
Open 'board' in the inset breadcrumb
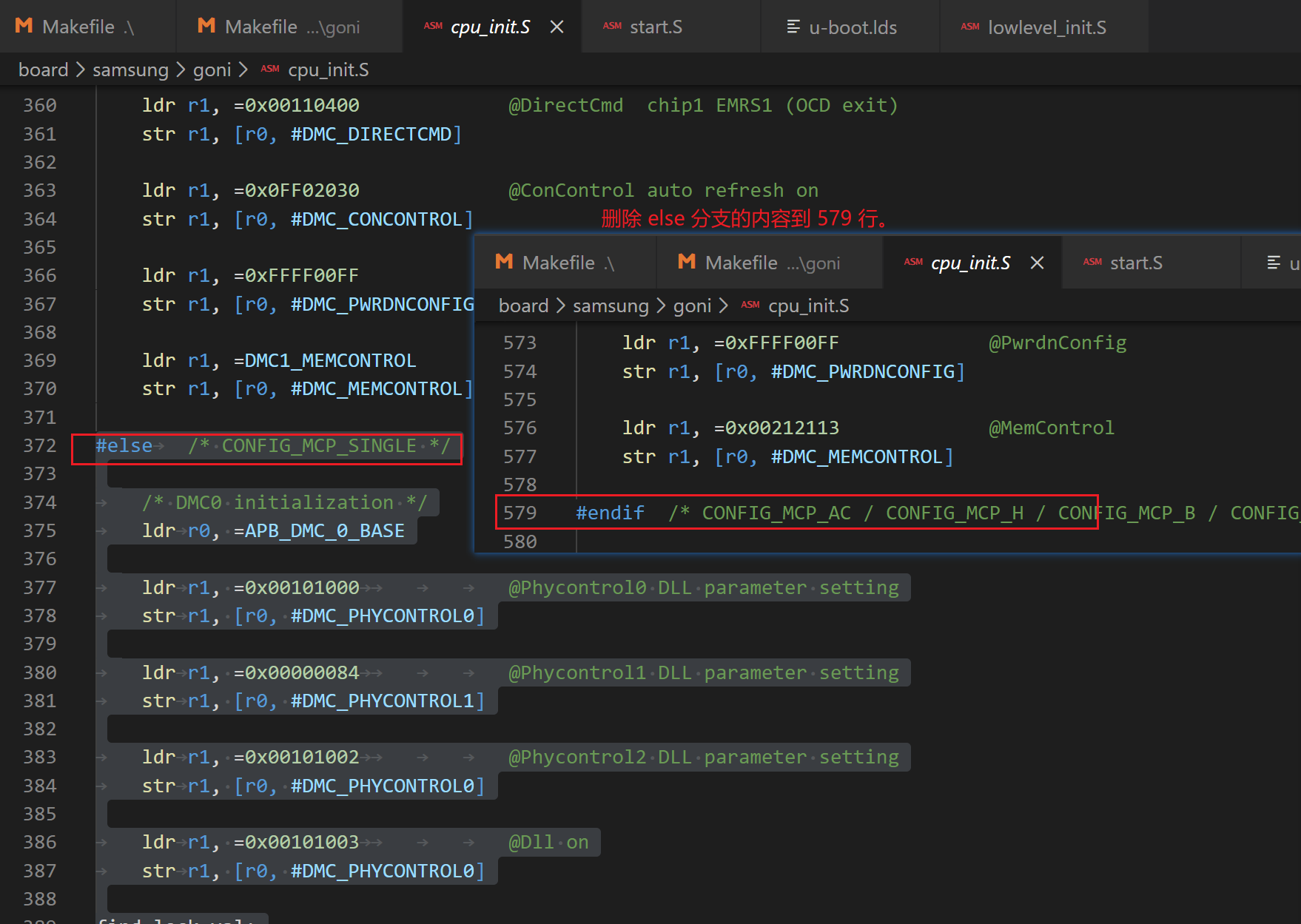click(x=523, y=306)
